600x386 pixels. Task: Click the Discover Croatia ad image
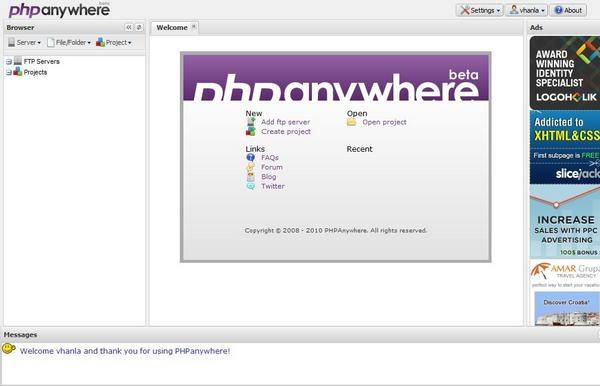coord(567,309)
